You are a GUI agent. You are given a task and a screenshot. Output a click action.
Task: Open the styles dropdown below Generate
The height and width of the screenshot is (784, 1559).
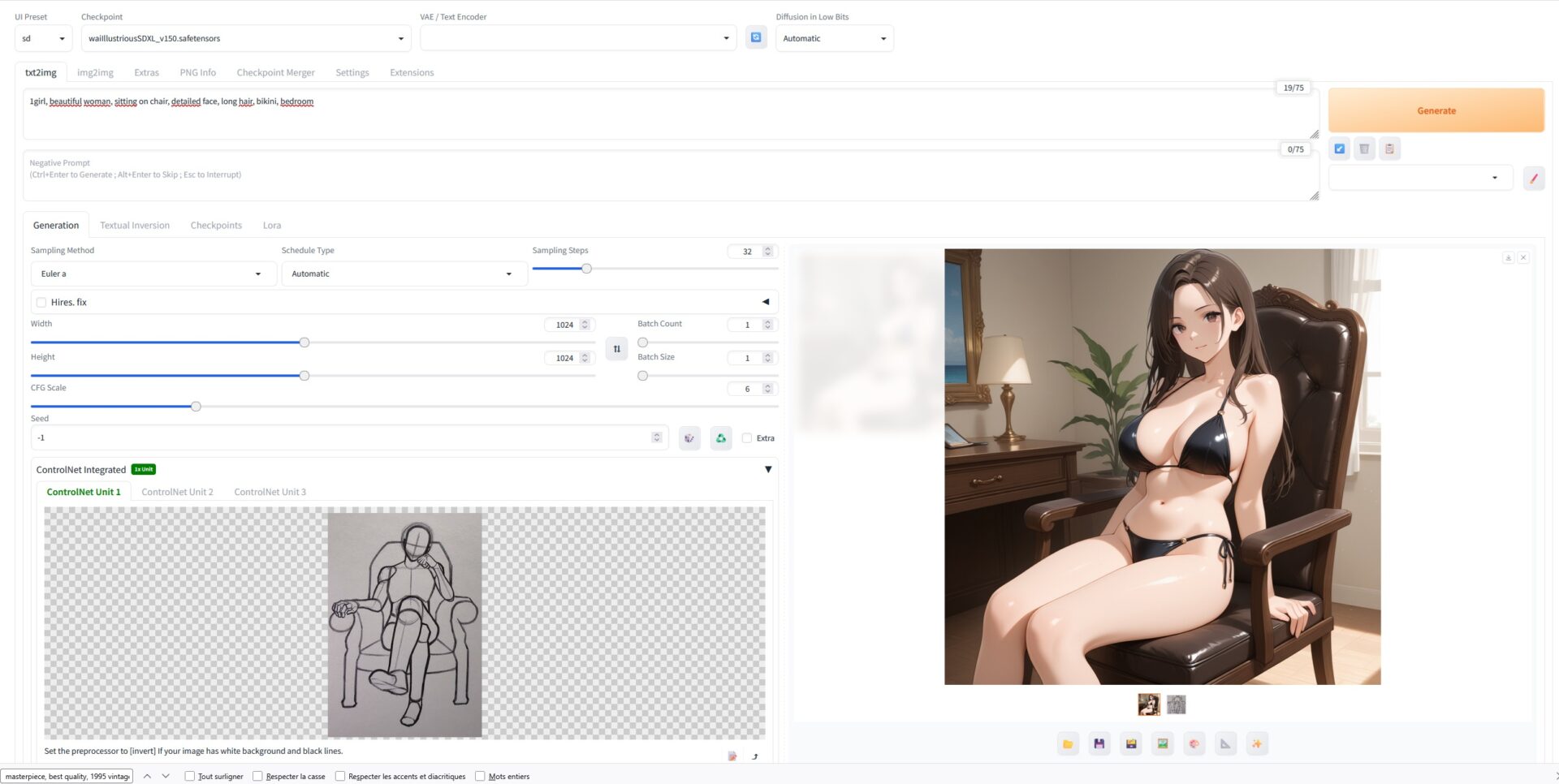pos(1421,178)
